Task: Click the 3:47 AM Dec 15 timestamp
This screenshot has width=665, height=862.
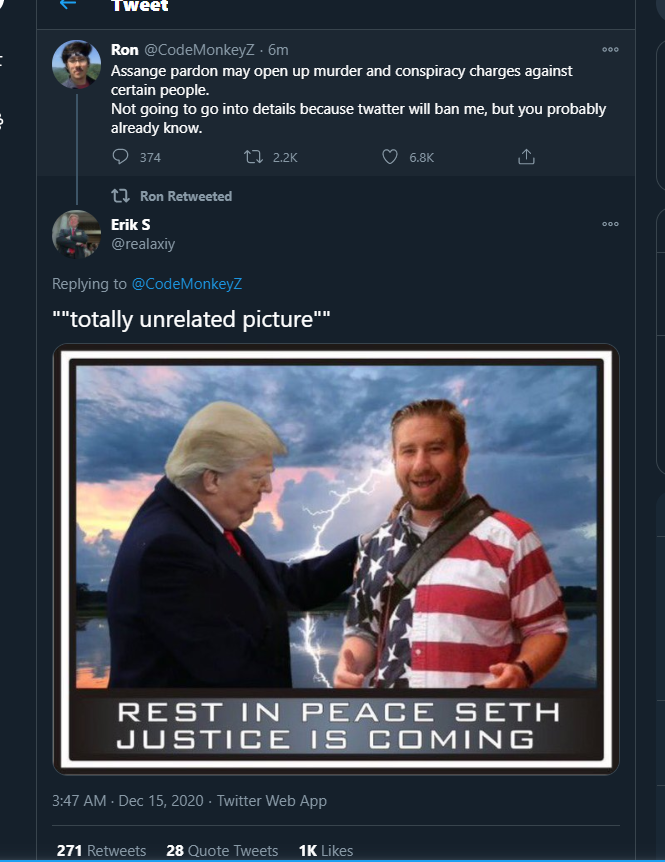Action: click(x=128, y=800)
